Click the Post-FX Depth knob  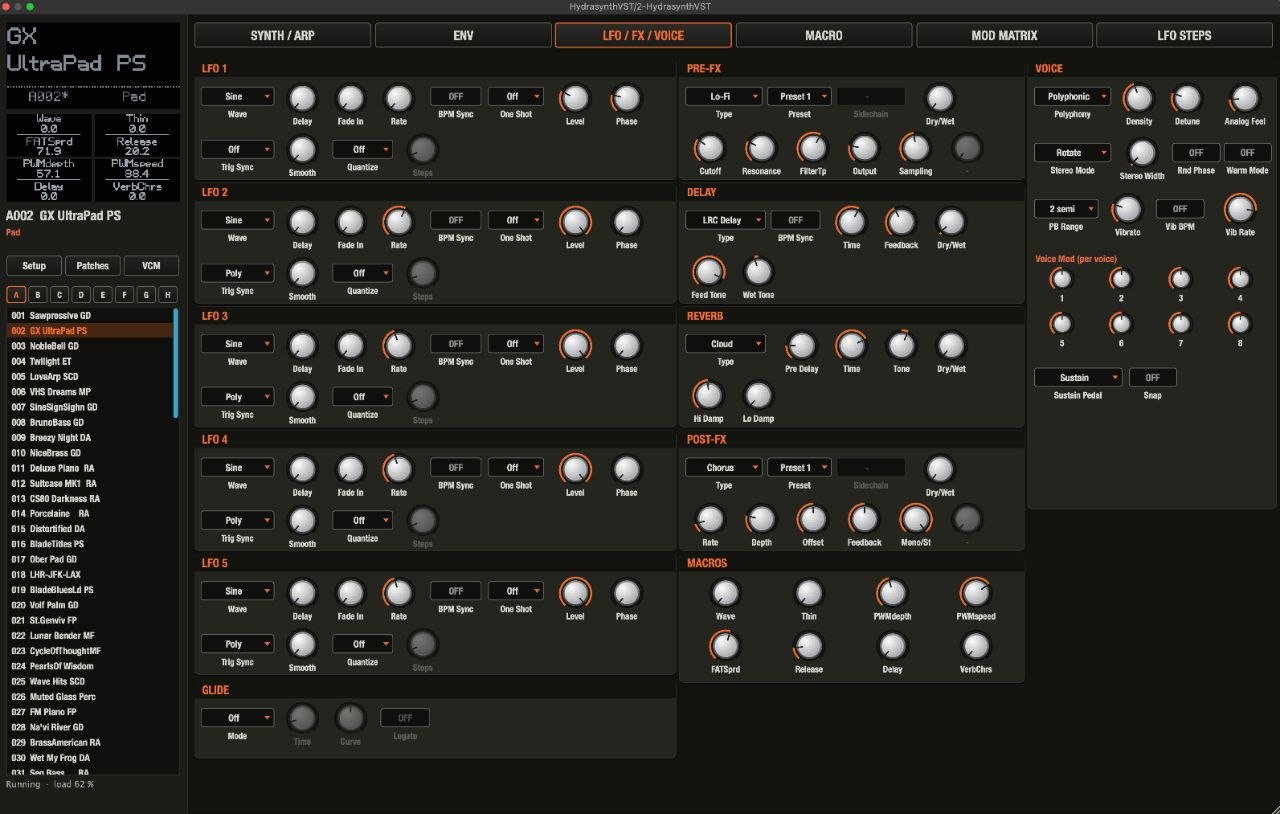(761, 519)
